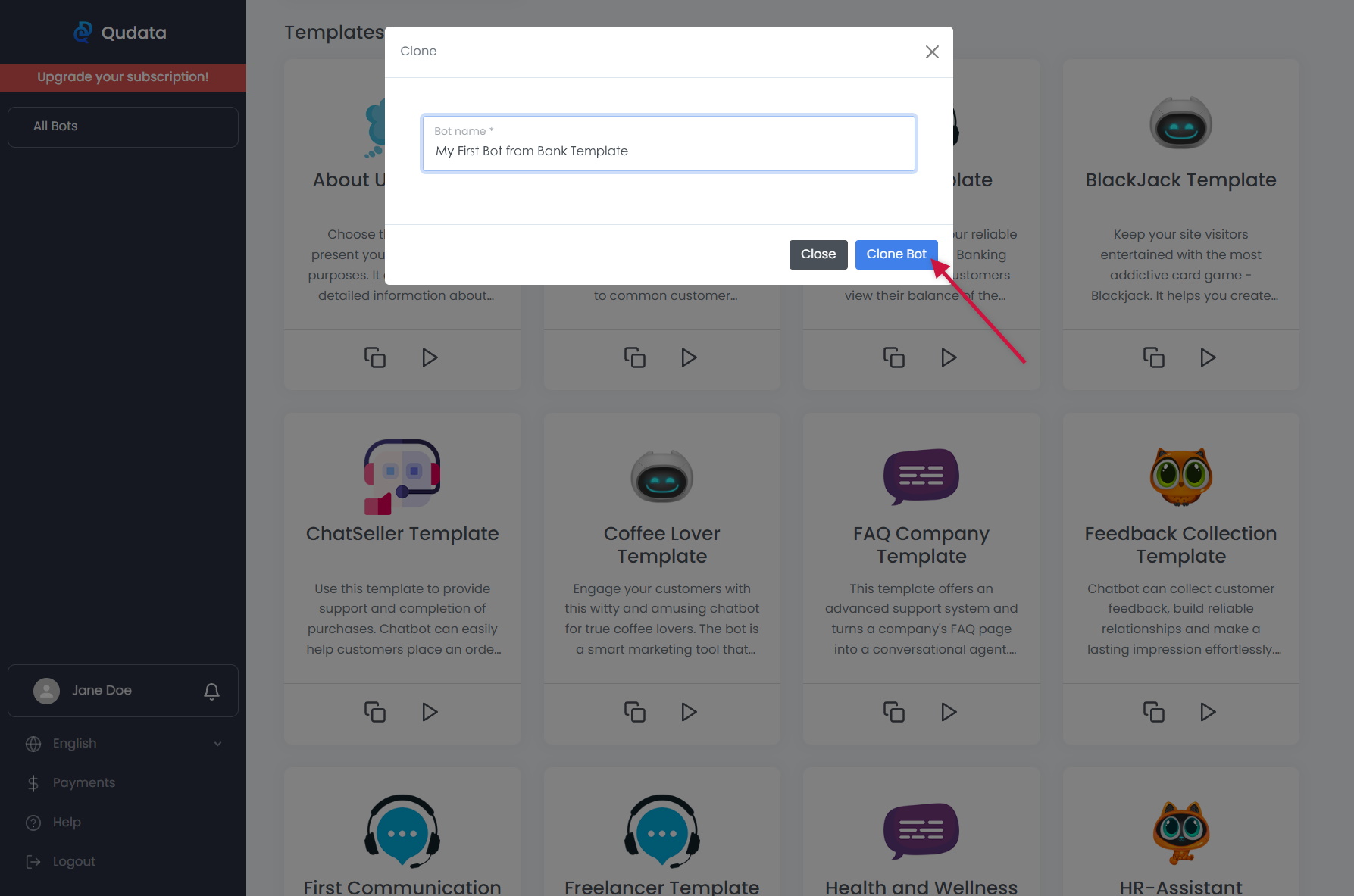This screenshot has height=896, width=1354.
Task: Play the Coffee Lover Template
Action: pos(689,712)
